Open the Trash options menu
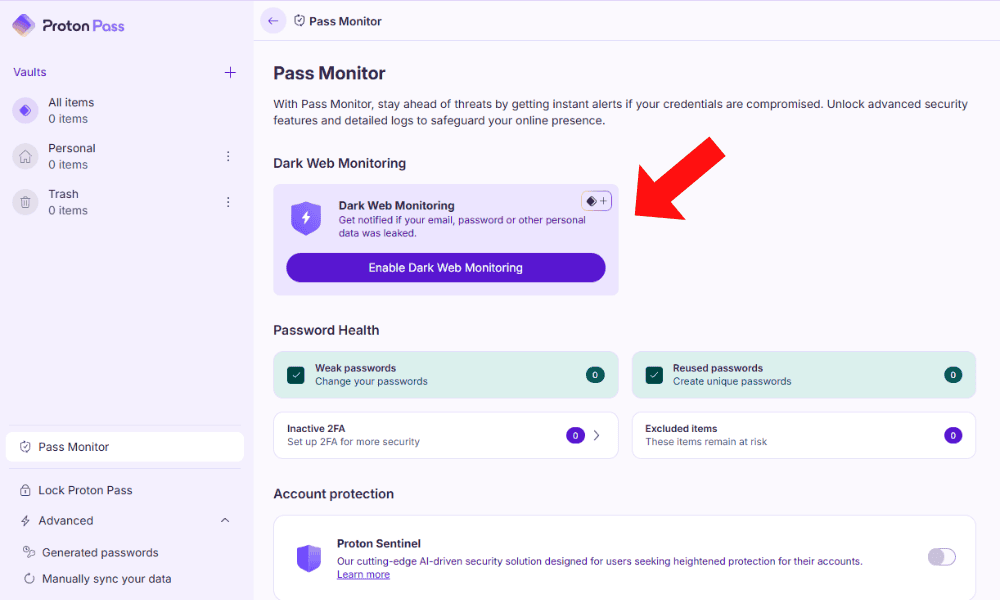The image size is (1000, 600). (x=228, y=202)
